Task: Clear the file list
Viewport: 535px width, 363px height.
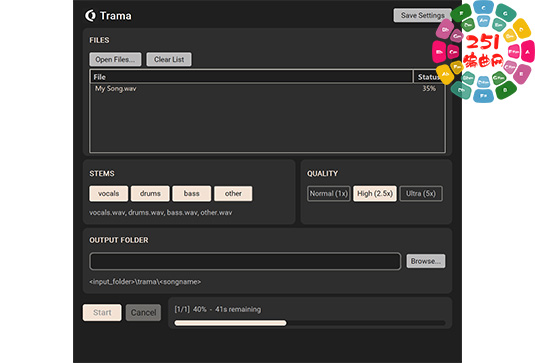Action: (169, 59)
